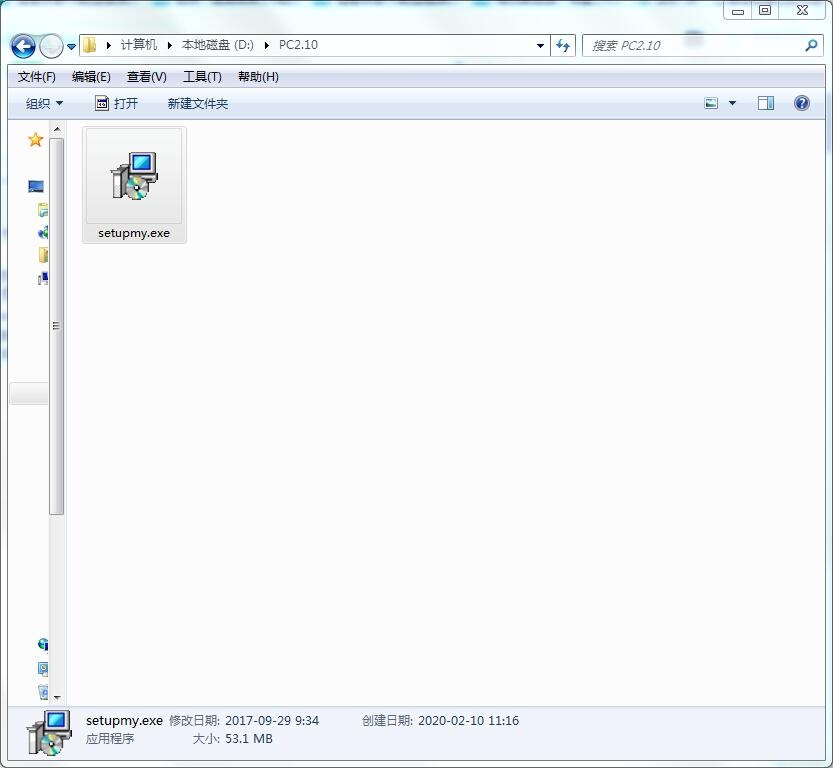
Task: Expand the arrow after 本地磁盘 (D:)
Action: click(x=267, y=46)
